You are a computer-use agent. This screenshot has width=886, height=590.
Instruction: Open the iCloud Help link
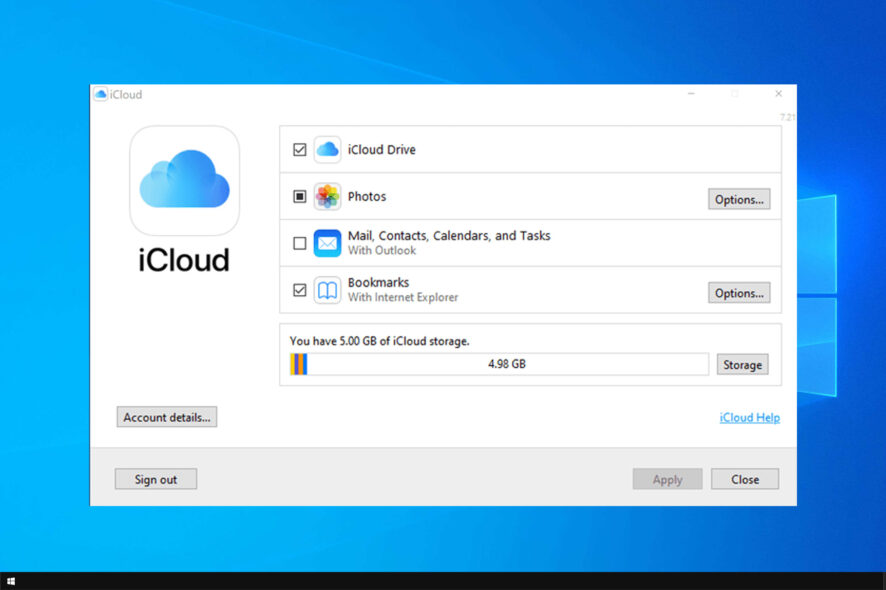click(749, 418)
